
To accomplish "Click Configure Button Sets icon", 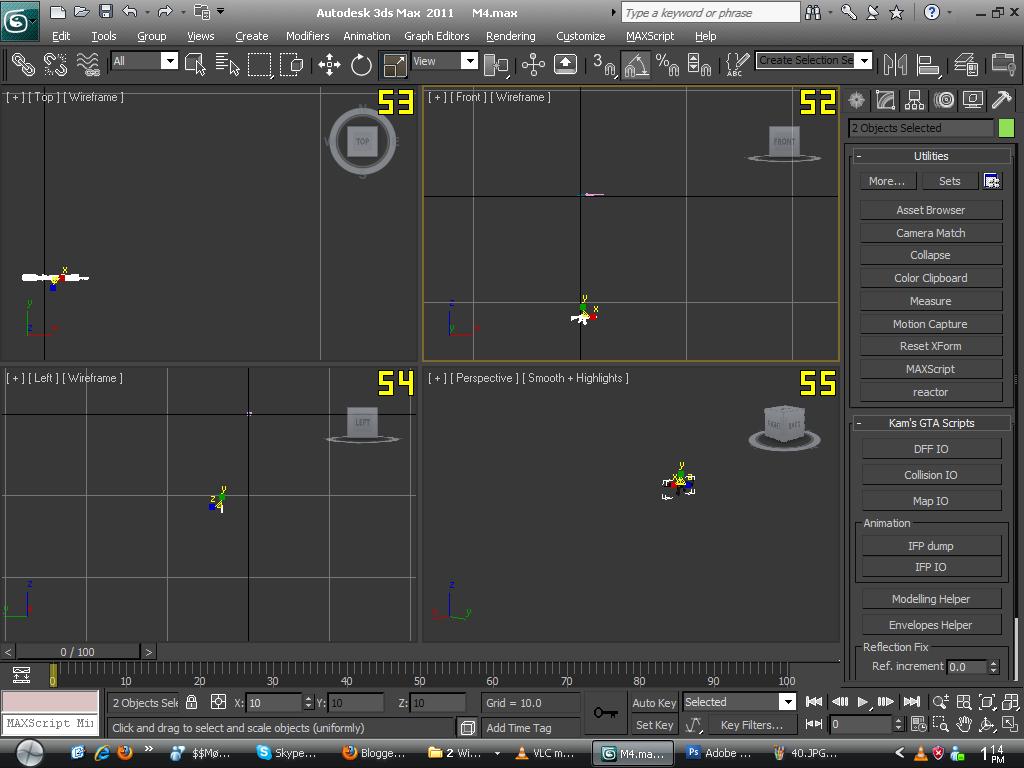I will [x=992, y=181].
